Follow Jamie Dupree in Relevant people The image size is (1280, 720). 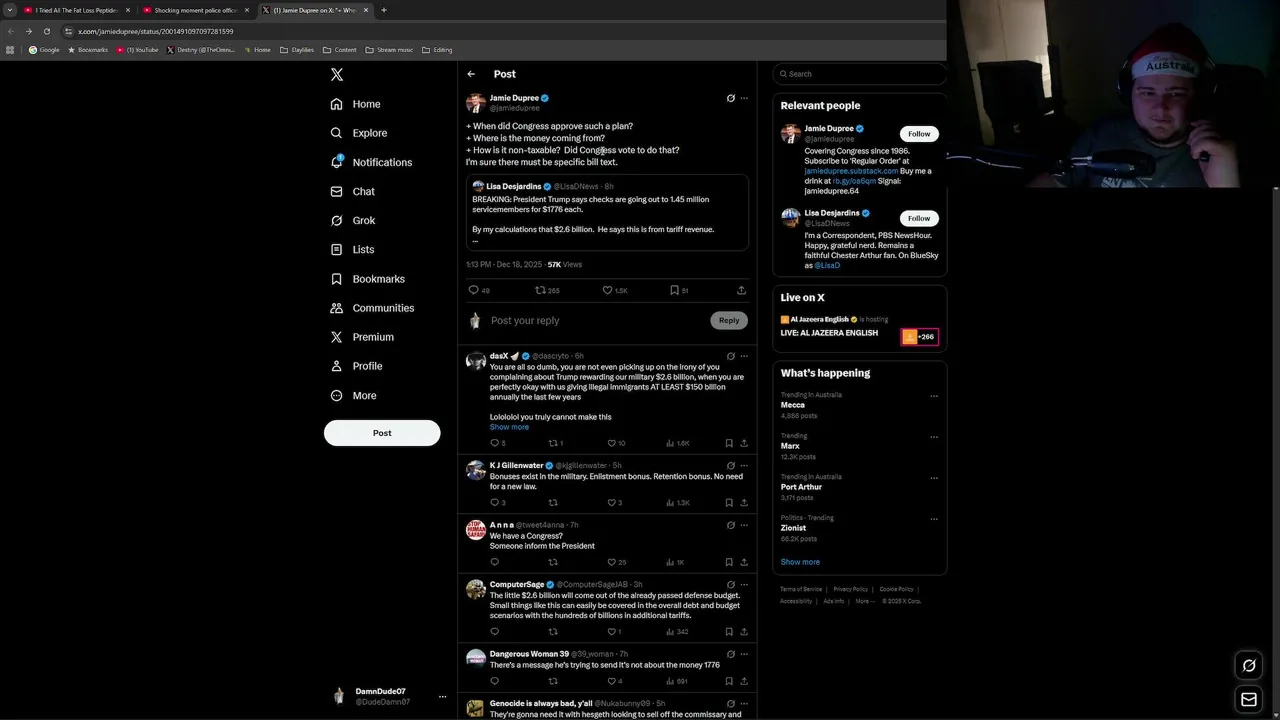tap(919, 134)
